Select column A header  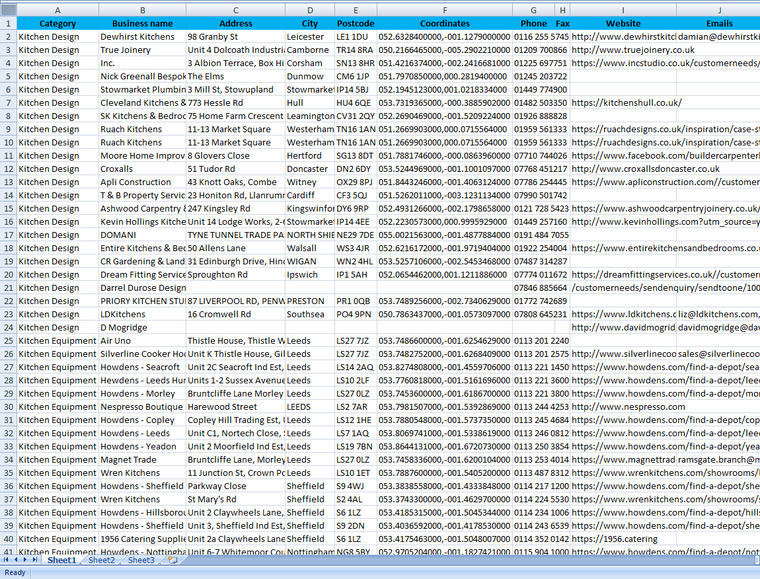(58, 10)
